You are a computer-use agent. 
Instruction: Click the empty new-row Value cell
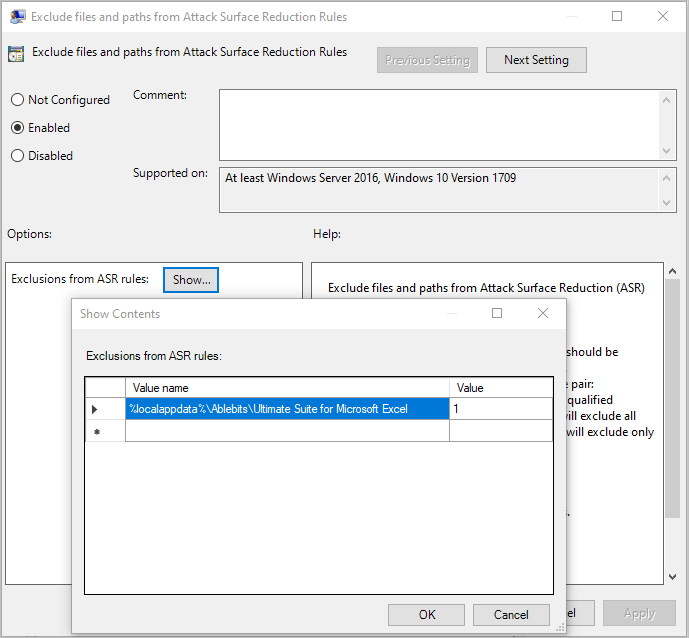[x=501, y=431]
